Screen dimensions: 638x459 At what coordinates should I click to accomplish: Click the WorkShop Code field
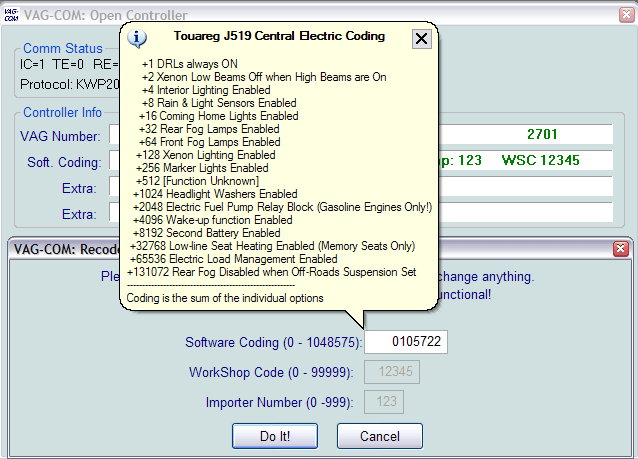click(392, 372)
